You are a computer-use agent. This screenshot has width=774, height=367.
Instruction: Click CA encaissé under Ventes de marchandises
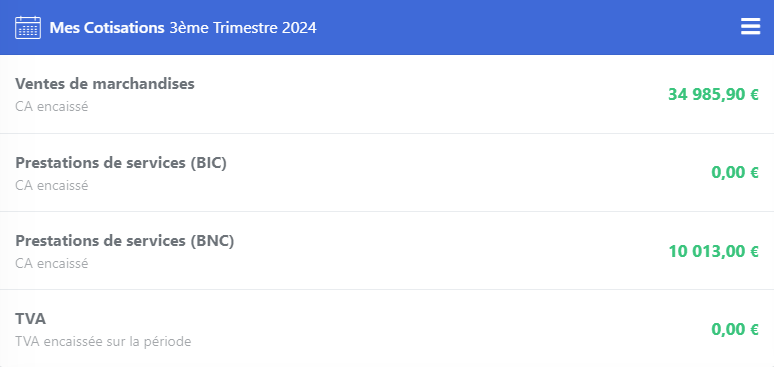tap(52, 106)
